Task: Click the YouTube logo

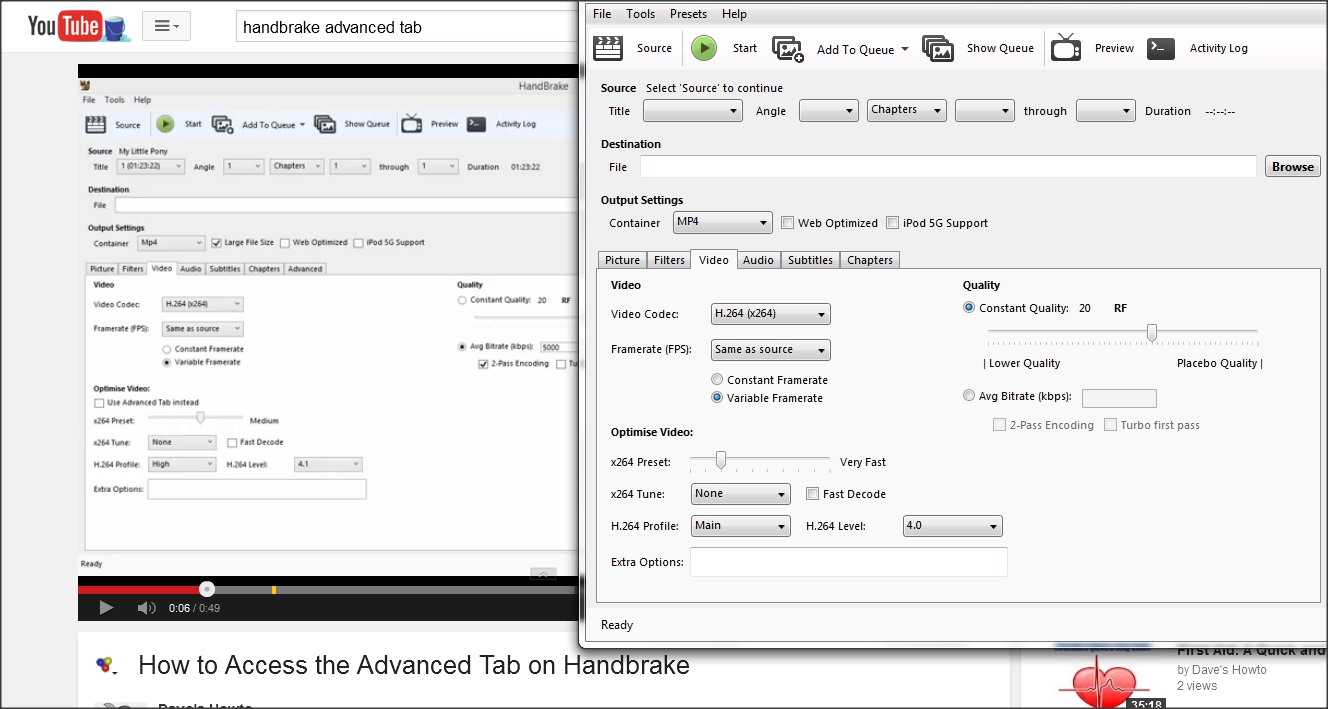Action: (x=78, y=26)
